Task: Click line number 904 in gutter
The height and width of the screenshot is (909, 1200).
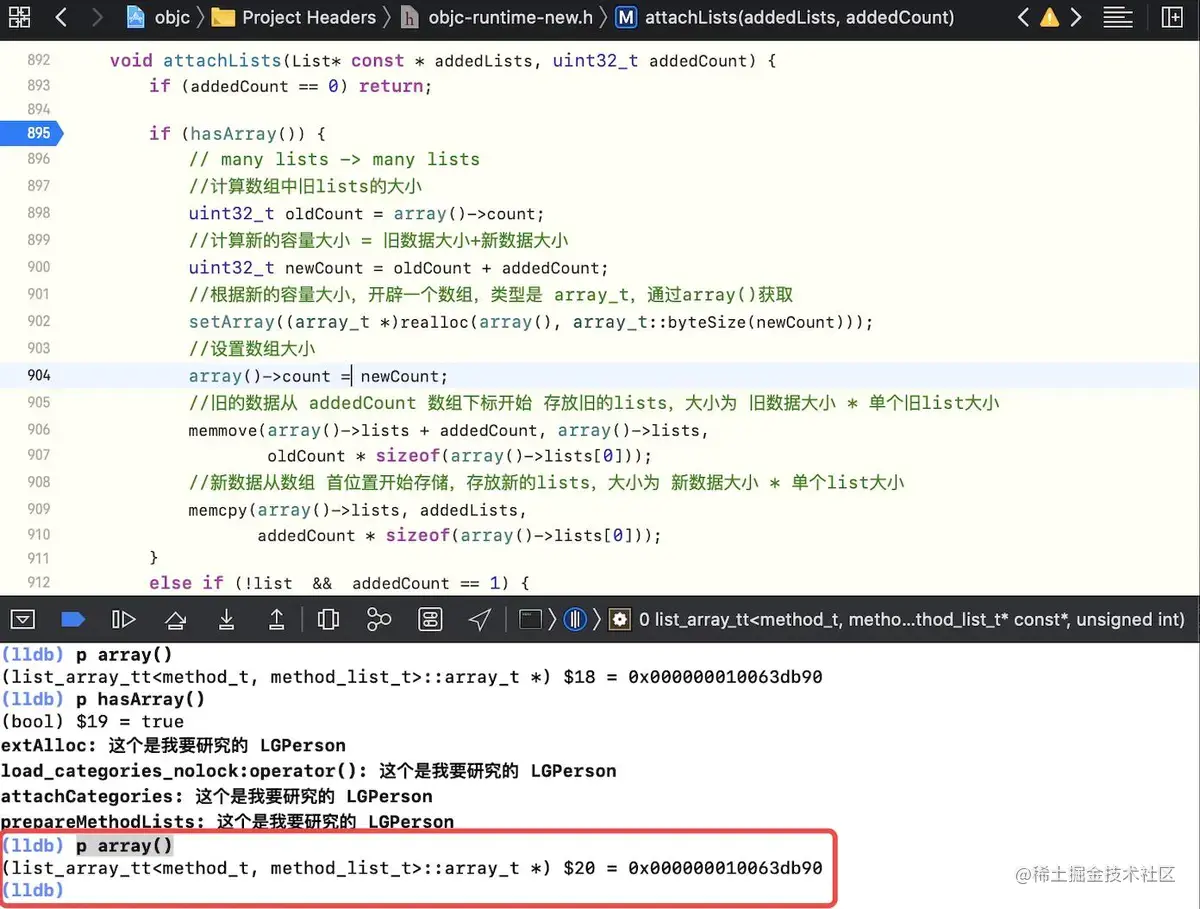Action: [x=38, y=376]
